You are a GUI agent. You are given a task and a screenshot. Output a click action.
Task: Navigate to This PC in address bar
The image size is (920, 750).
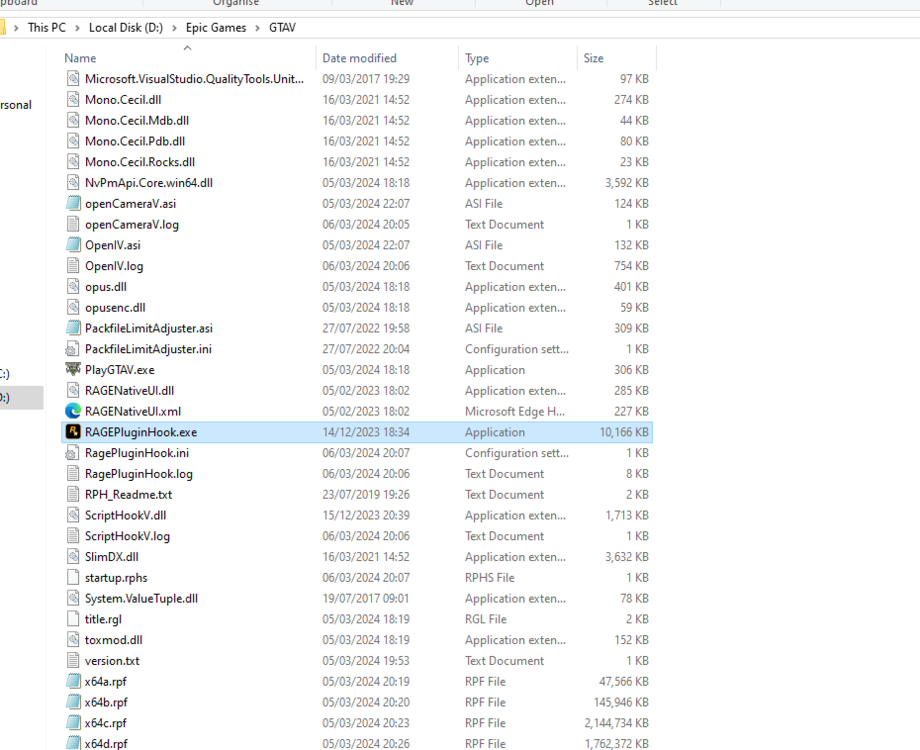coord(47,28)
